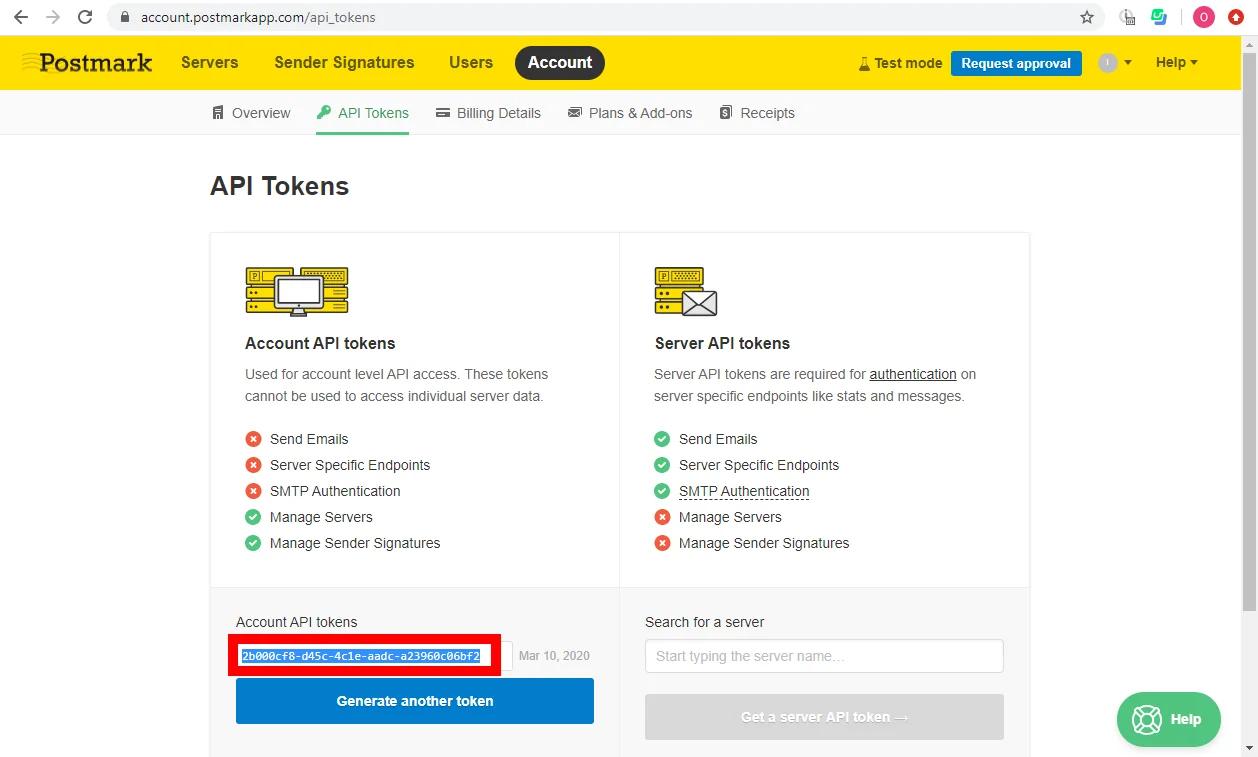
Task: Open the Billing Details tab
Action: (x=488, y=113)
